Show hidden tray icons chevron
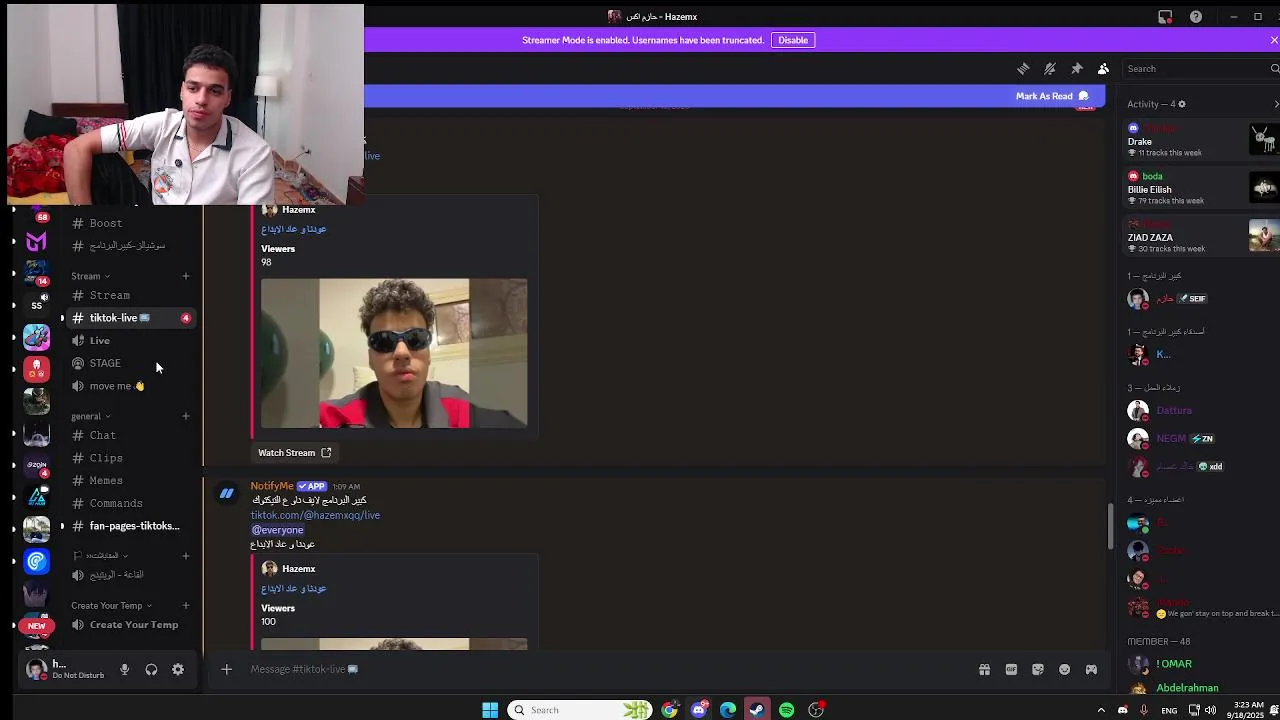This screenshot has width=1280, height=720. click(x=1101, y=710)
